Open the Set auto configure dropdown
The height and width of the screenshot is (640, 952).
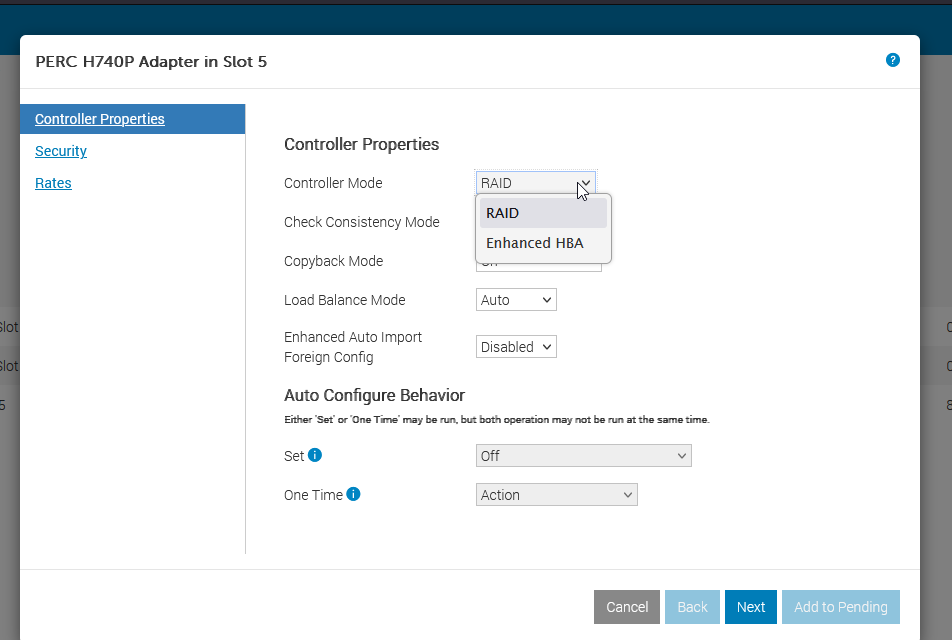(x=583, y=455)
